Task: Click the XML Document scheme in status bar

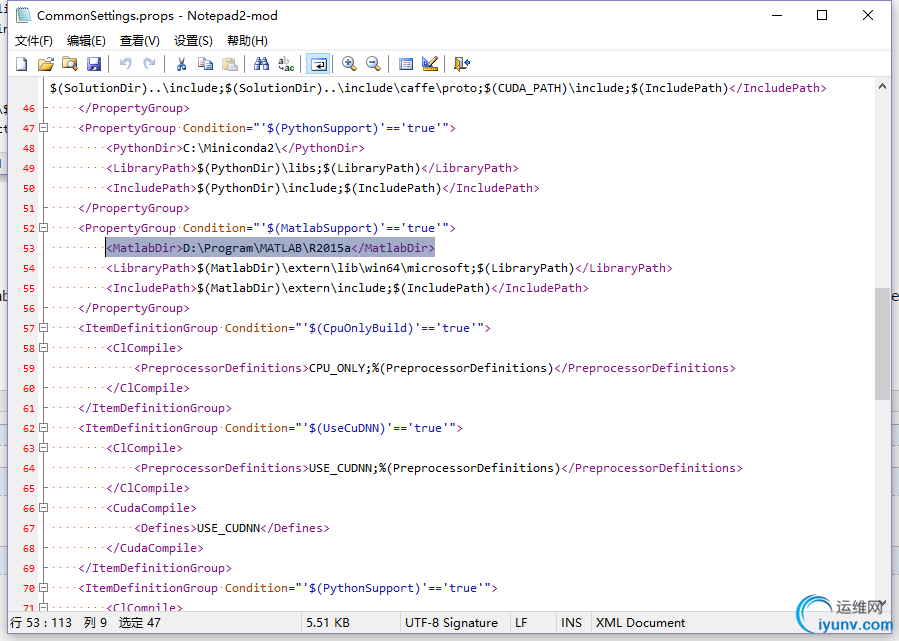Action: click(x=640, y=623)
